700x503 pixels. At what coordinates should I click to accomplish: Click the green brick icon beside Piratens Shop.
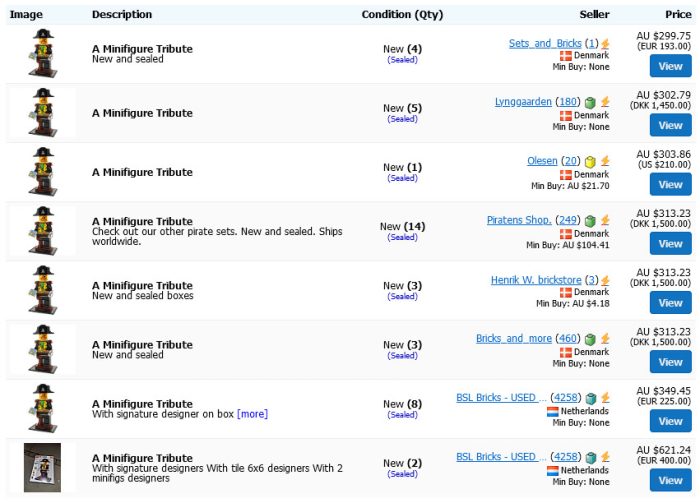(x=591, y=221)
